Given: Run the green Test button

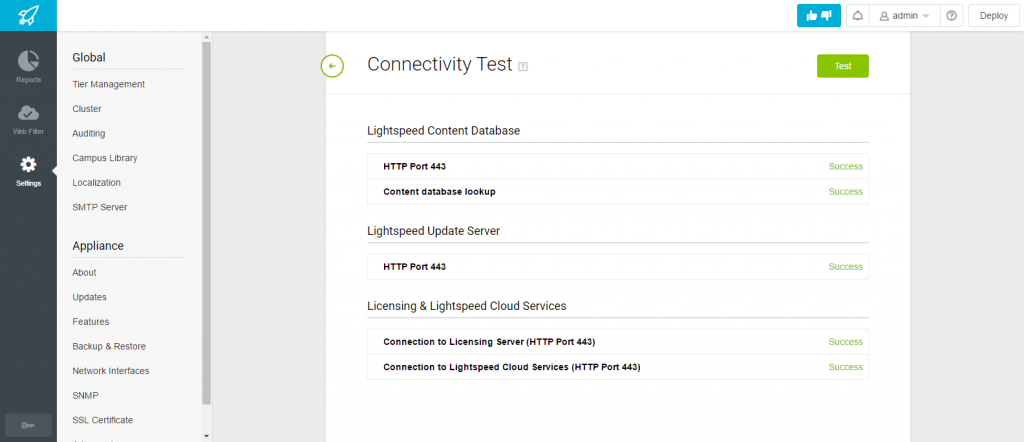Looking at the screenshot, I should click(x=842, y=66).
